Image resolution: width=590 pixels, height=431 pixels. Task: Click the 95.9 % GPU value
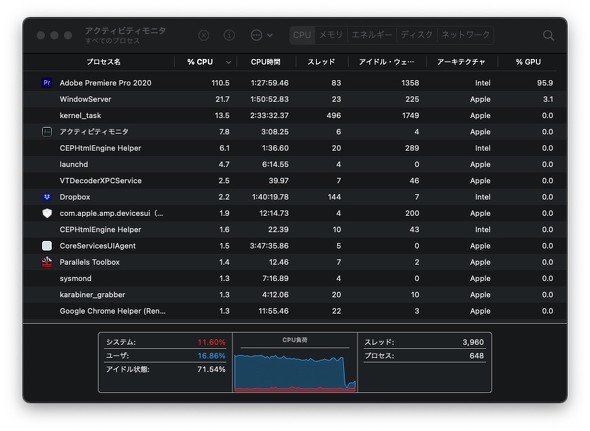(545, 83)
